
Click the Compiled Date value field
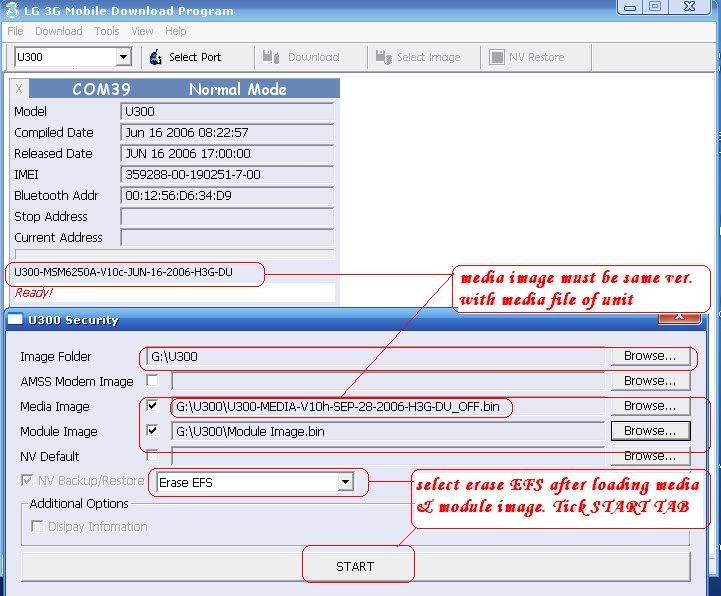click(x=227, y=133)
